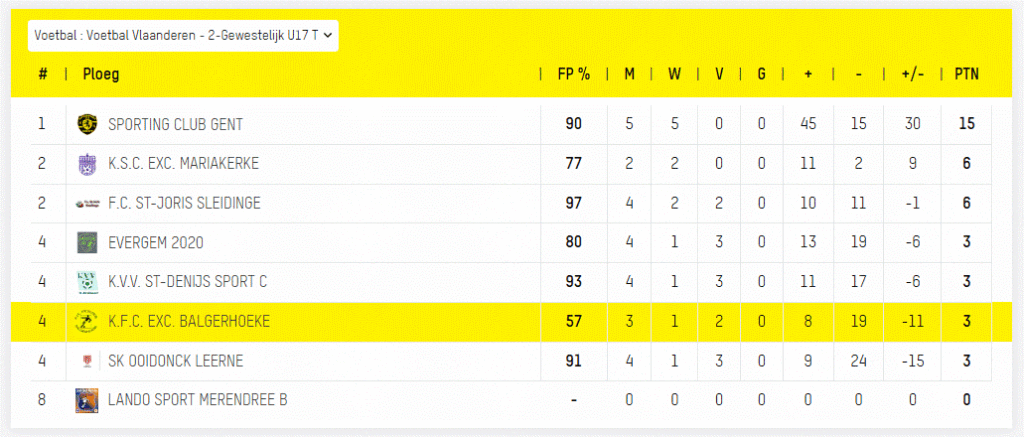Open SPORTING CLUB GENT team link
1024x437 pixels.
[175, 125]
